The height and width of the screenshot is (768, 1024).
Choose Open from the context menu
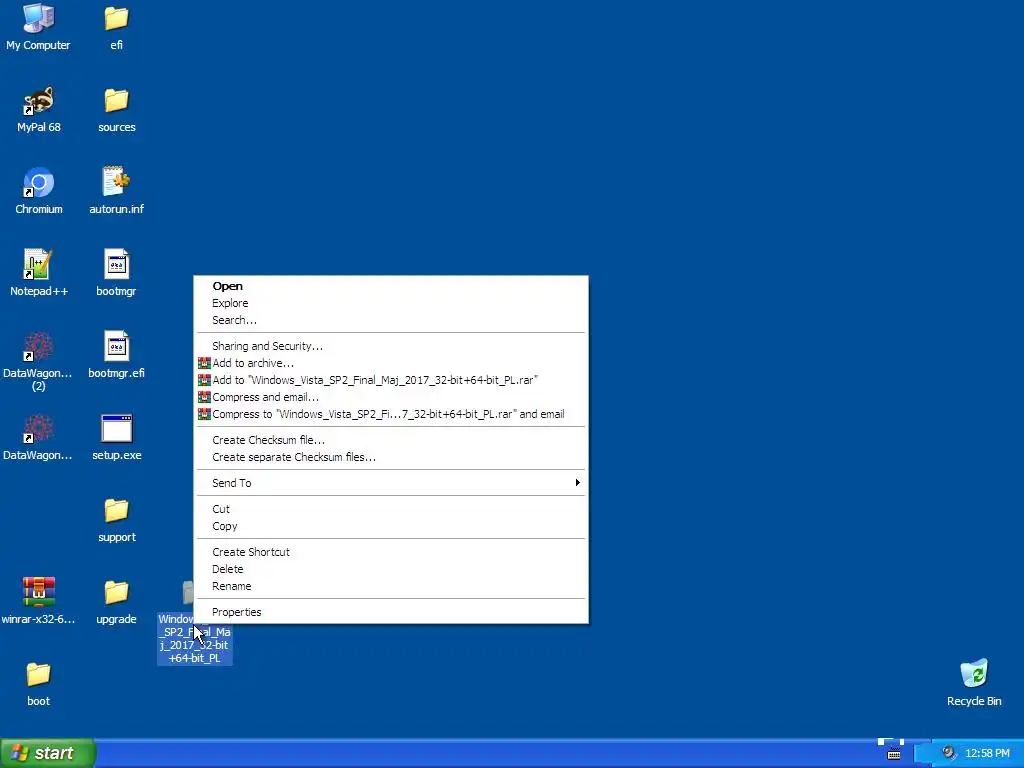[391, 286]
